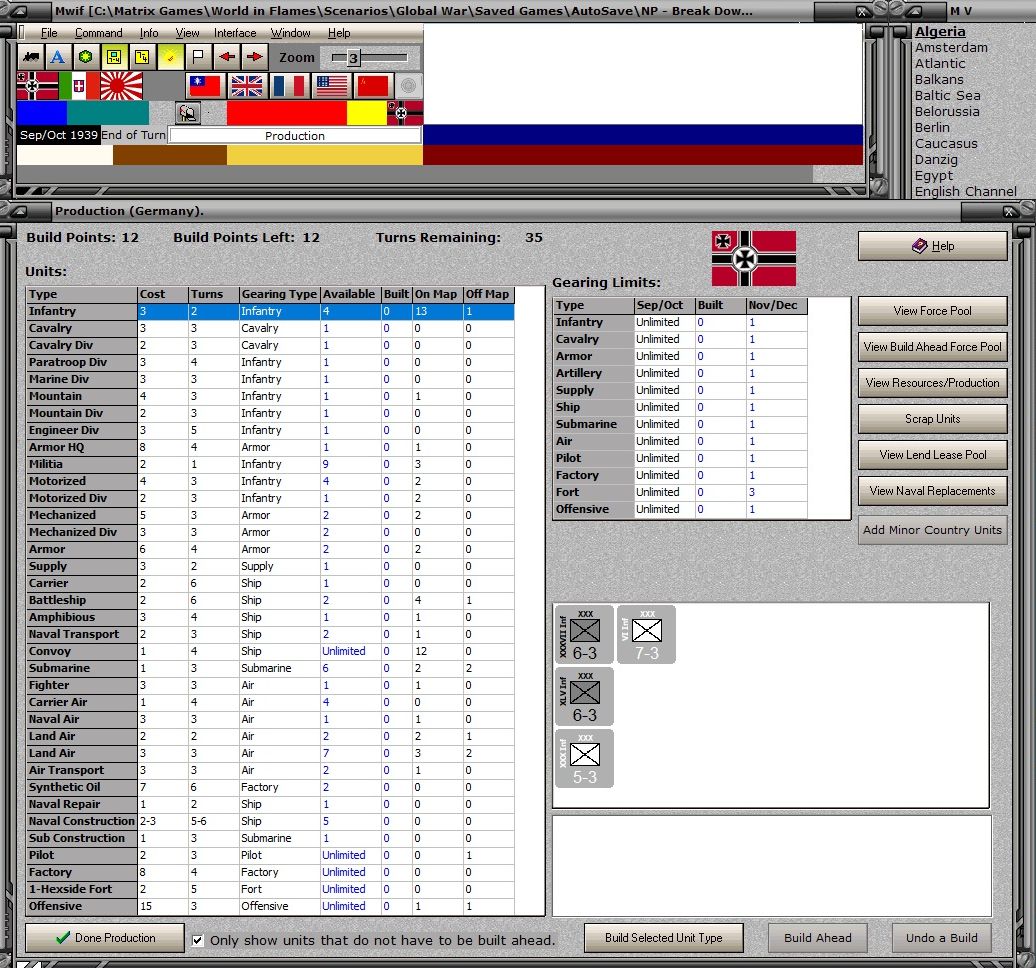
Task: Adjust the Zoom slider handle
Action: [x=353, y=58]
